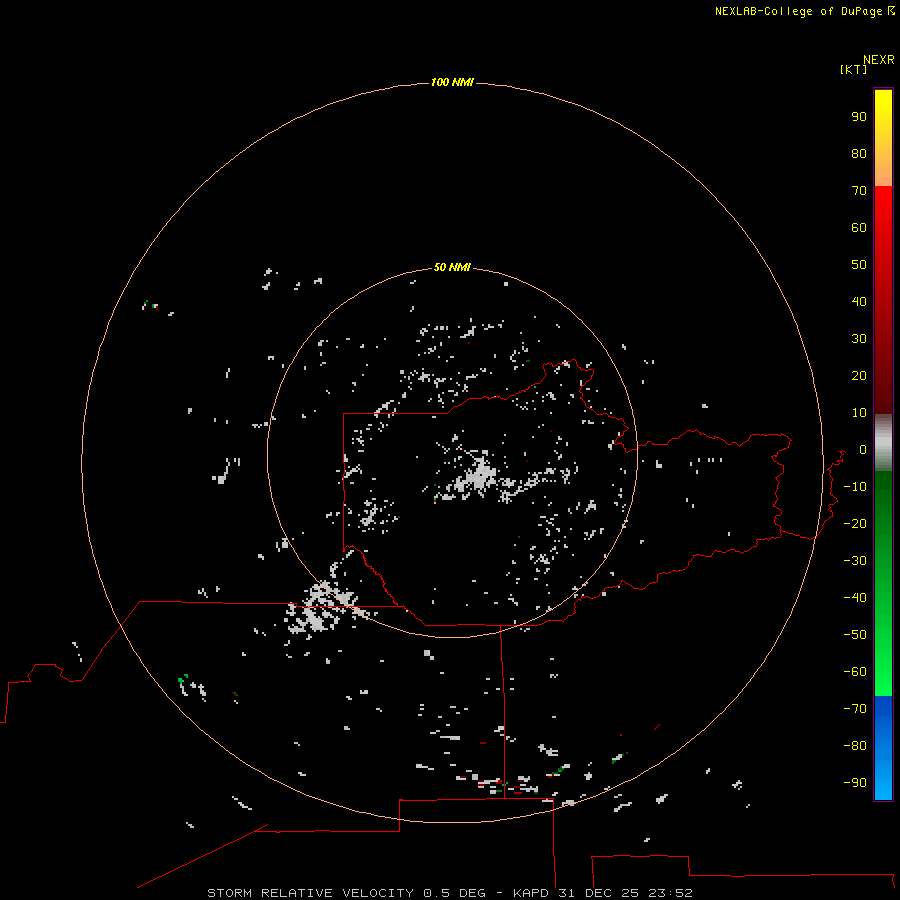Click the KT units label above the scale
The height and width of the screenshot is (900, 900).
(x=854, y=69)
